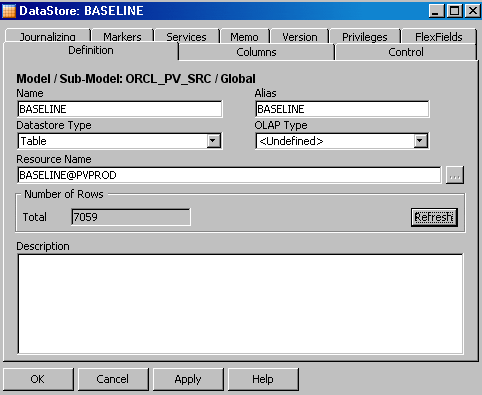
Task: Switch to the Journalizing tab
Action: tap(48, 36)
